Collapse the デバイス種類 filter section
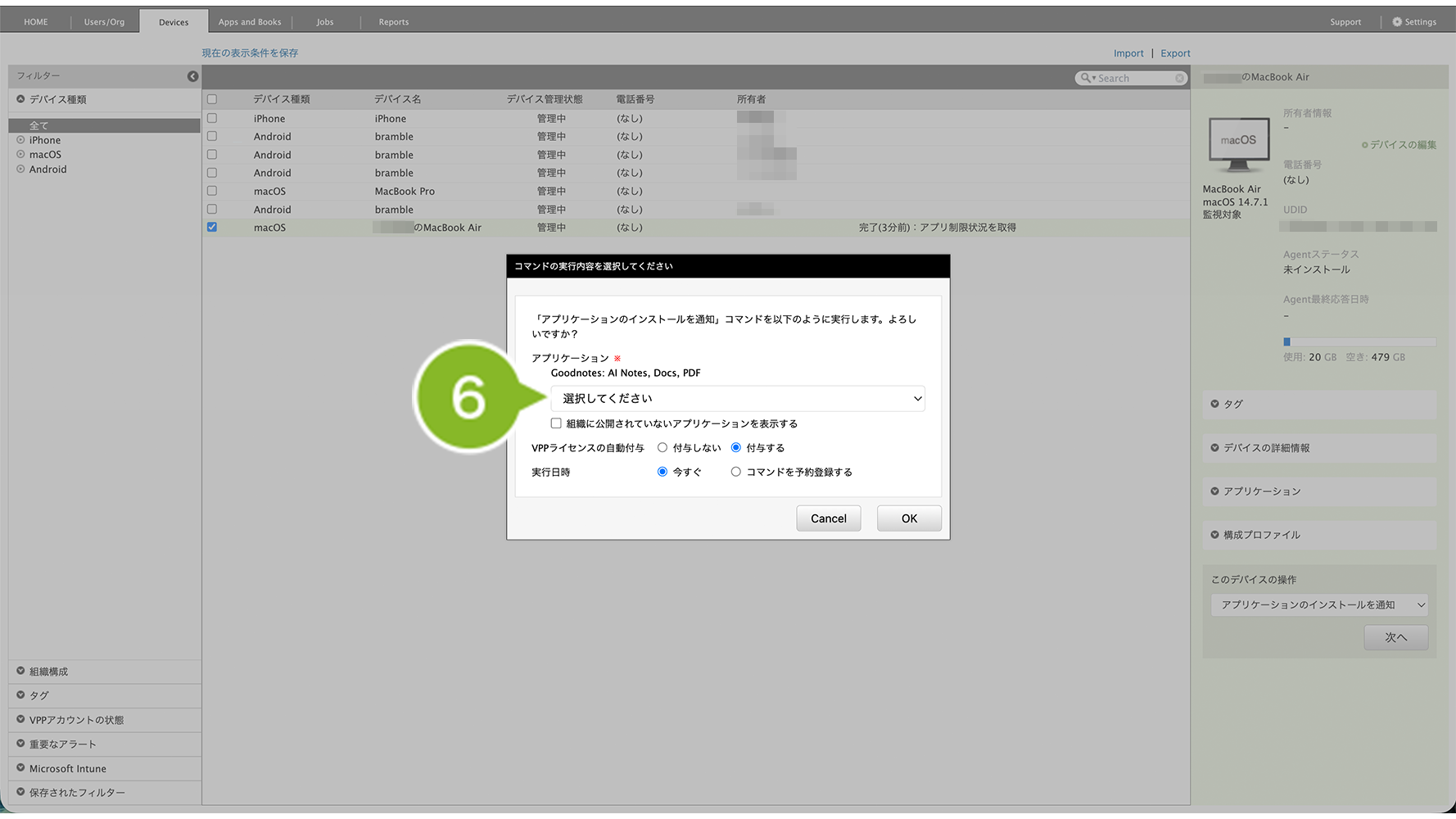This screenshot has height=819, width=1456. (105, 100)
